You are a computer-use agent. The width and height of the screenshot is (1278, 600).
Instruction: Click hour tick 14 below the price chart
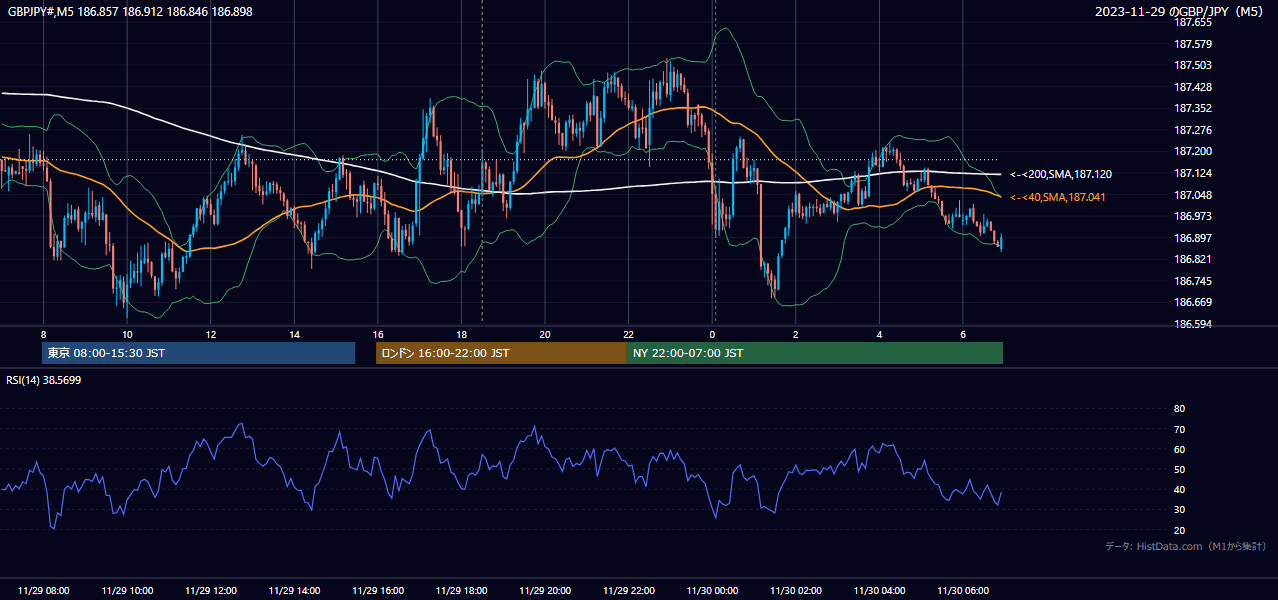[x=294, y=334]
